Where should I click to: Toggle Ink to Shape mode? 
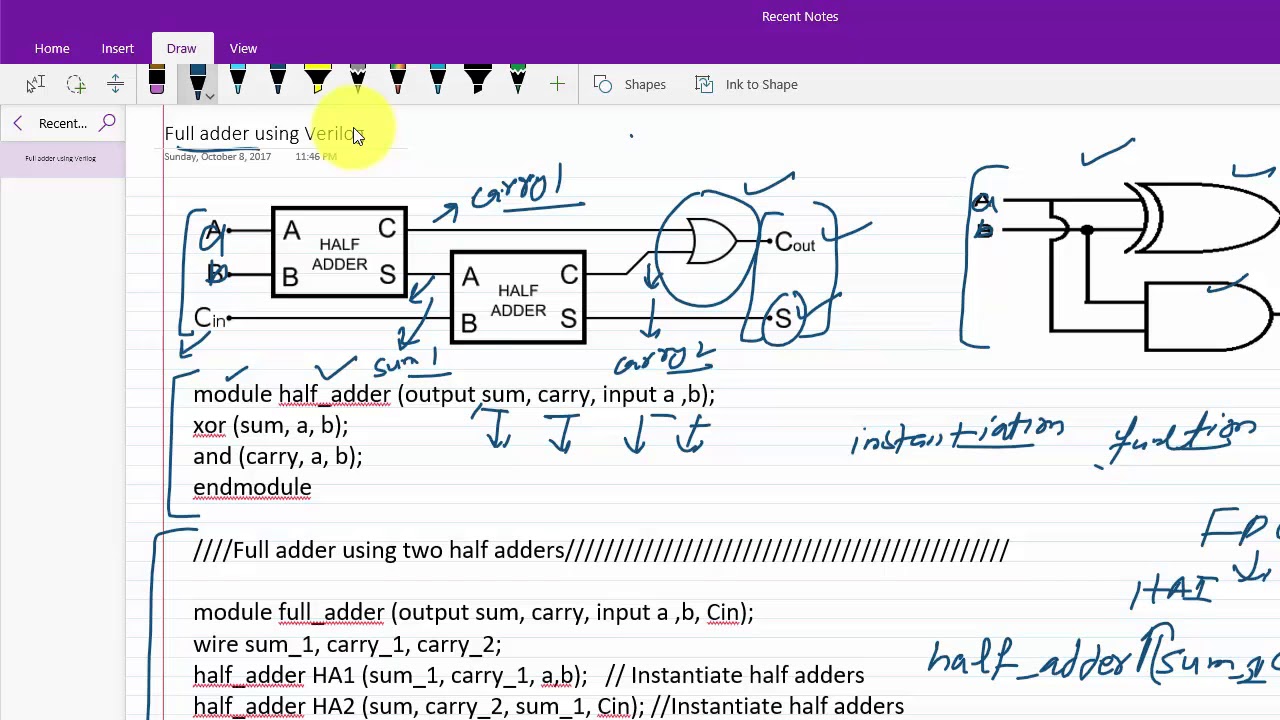pos(747,84)
